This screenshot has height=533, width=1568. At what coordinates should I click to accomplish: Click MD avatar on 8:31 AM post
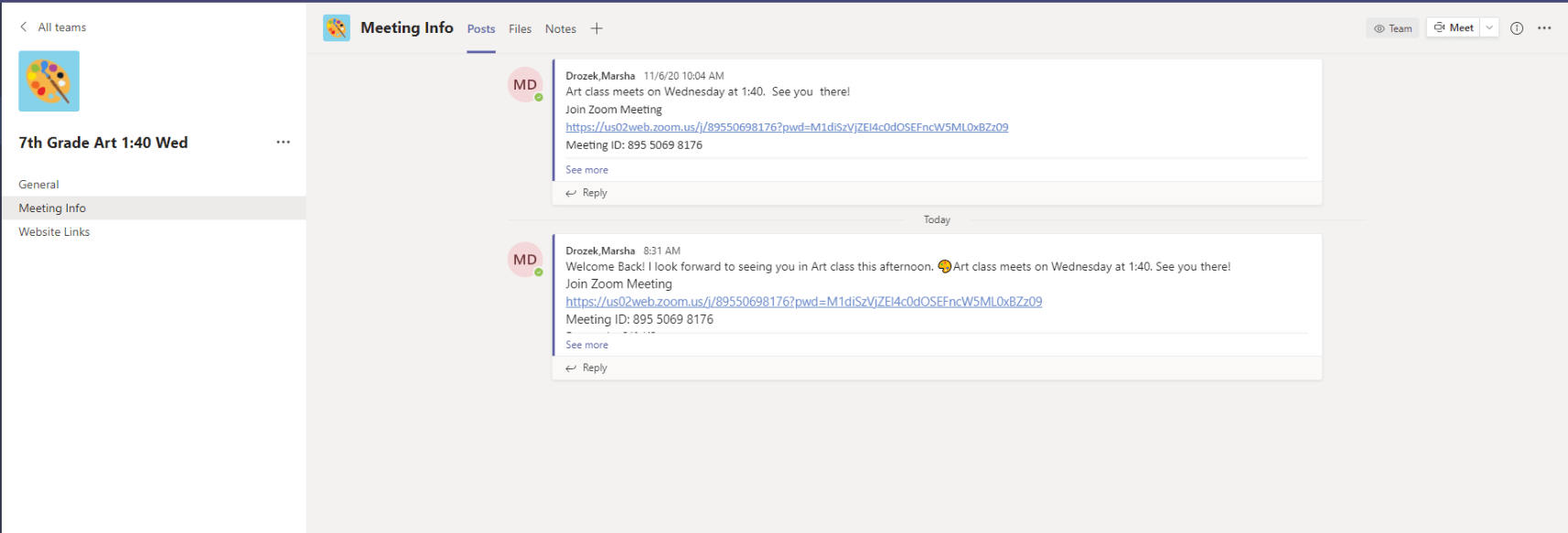point(525,260)
